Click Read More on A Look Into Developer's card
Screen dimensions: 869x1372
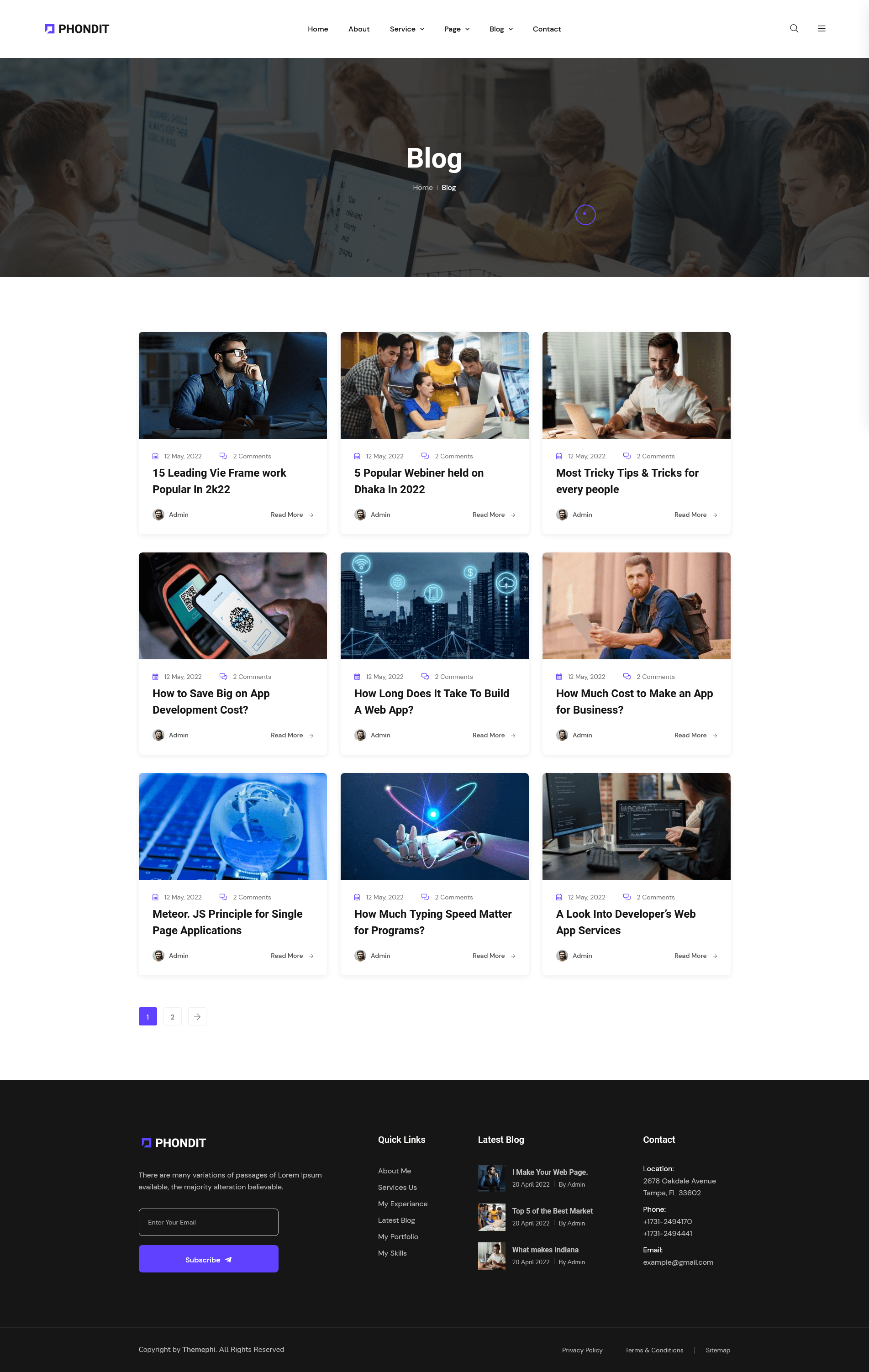coord(696,956)
